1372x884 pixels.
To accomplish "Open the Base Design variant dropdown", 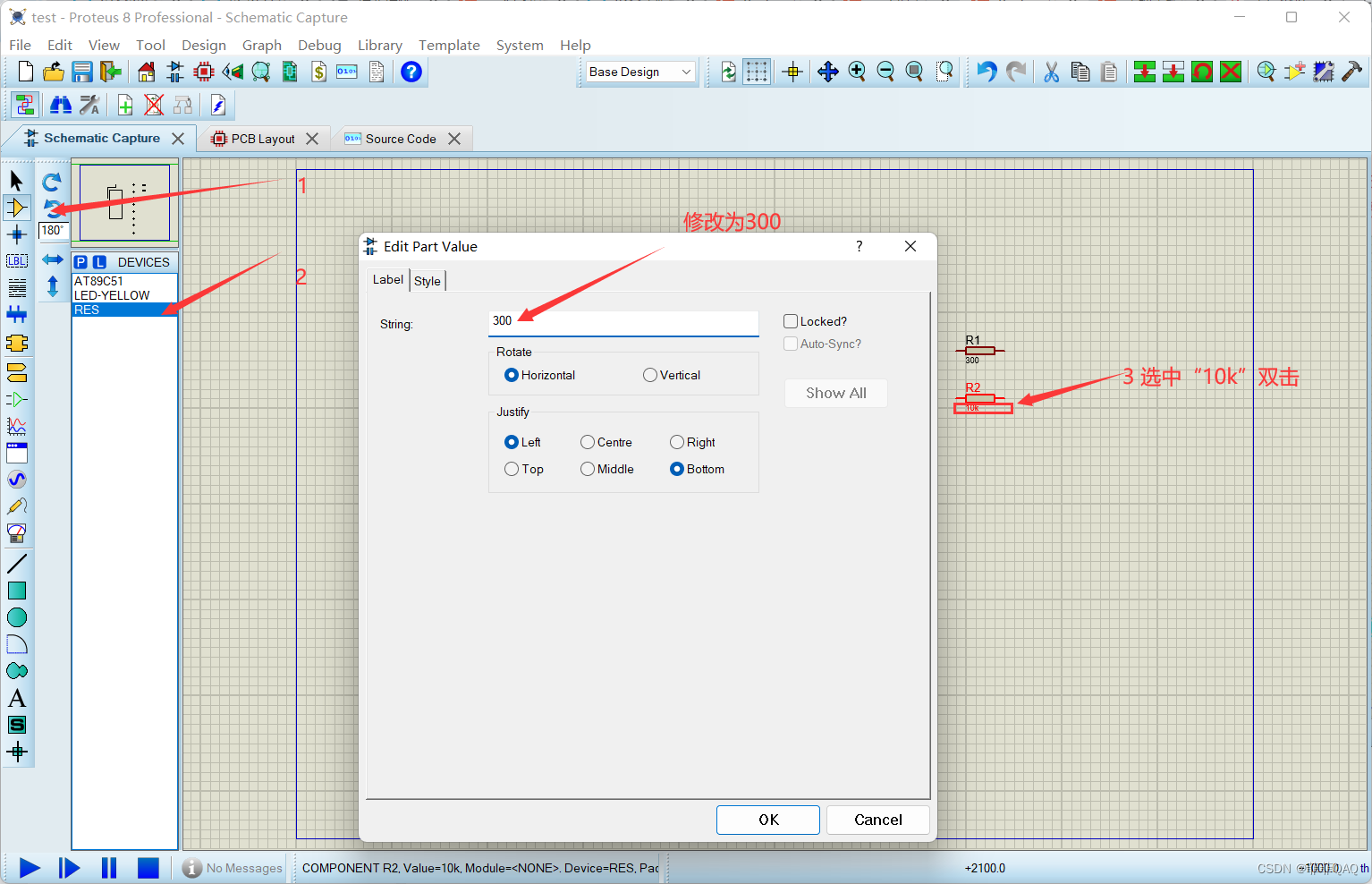I will [640, 72].
